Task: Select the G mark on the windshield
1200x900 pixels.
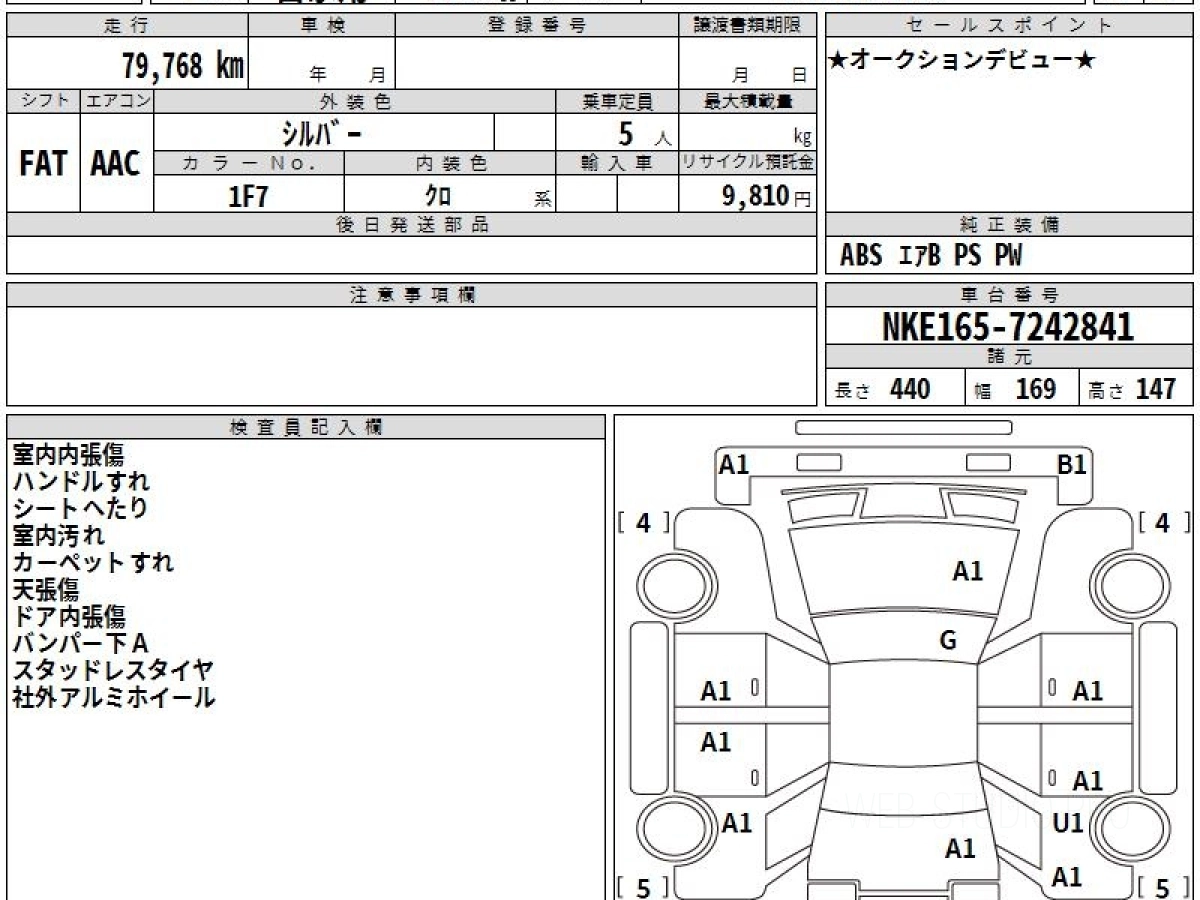Action: (x=948, y=641)
